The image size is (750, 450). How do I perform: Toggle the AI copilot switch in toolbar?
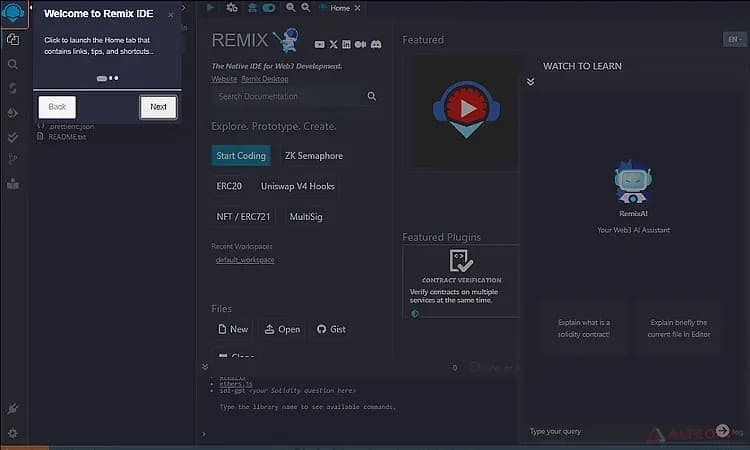click(x=269, y=8)
